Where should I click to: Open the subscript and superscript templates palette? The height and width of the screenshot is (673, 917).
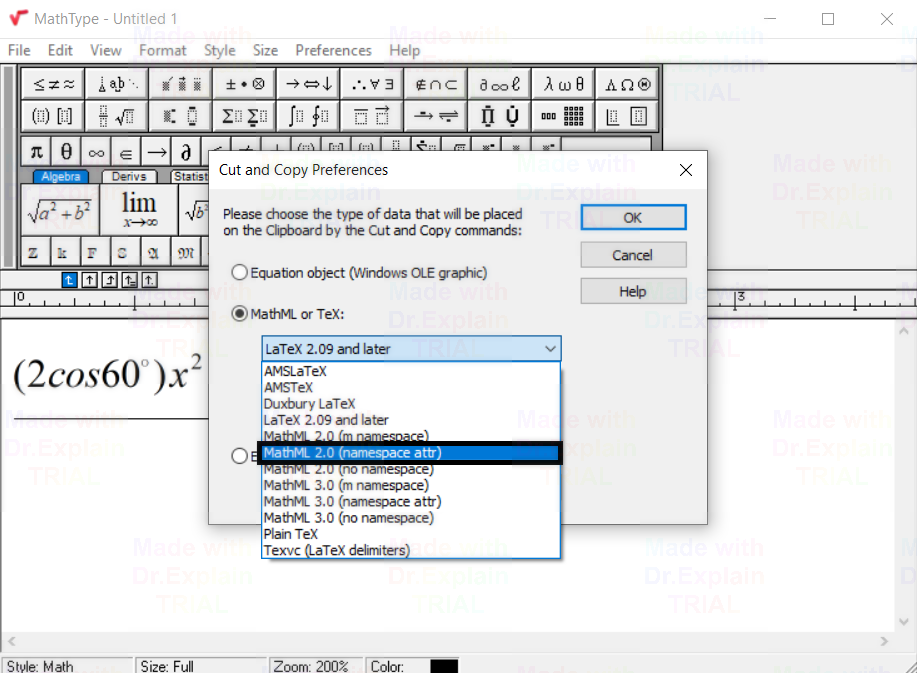pos(181,116)
